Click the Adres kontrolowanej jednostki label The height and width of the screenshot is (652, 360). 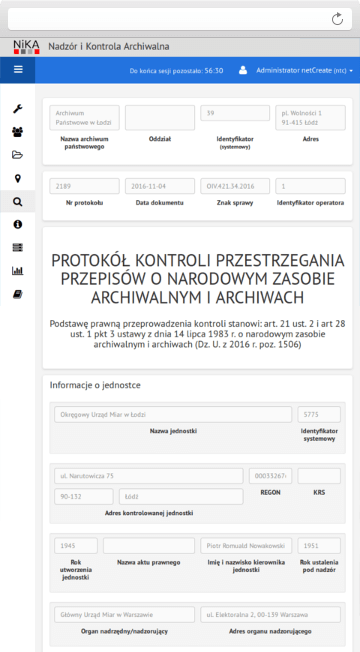click(149, 513)
